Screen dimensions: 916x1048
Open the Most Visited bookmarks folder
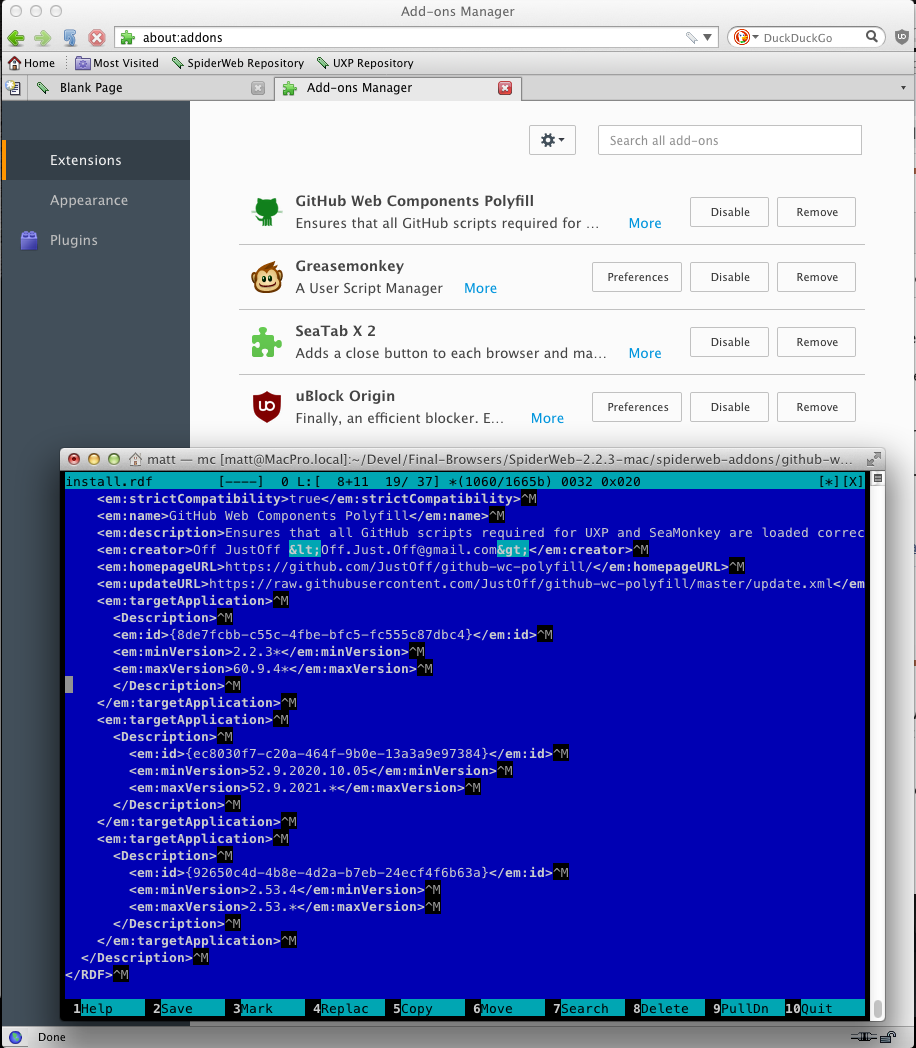point(117,63)
